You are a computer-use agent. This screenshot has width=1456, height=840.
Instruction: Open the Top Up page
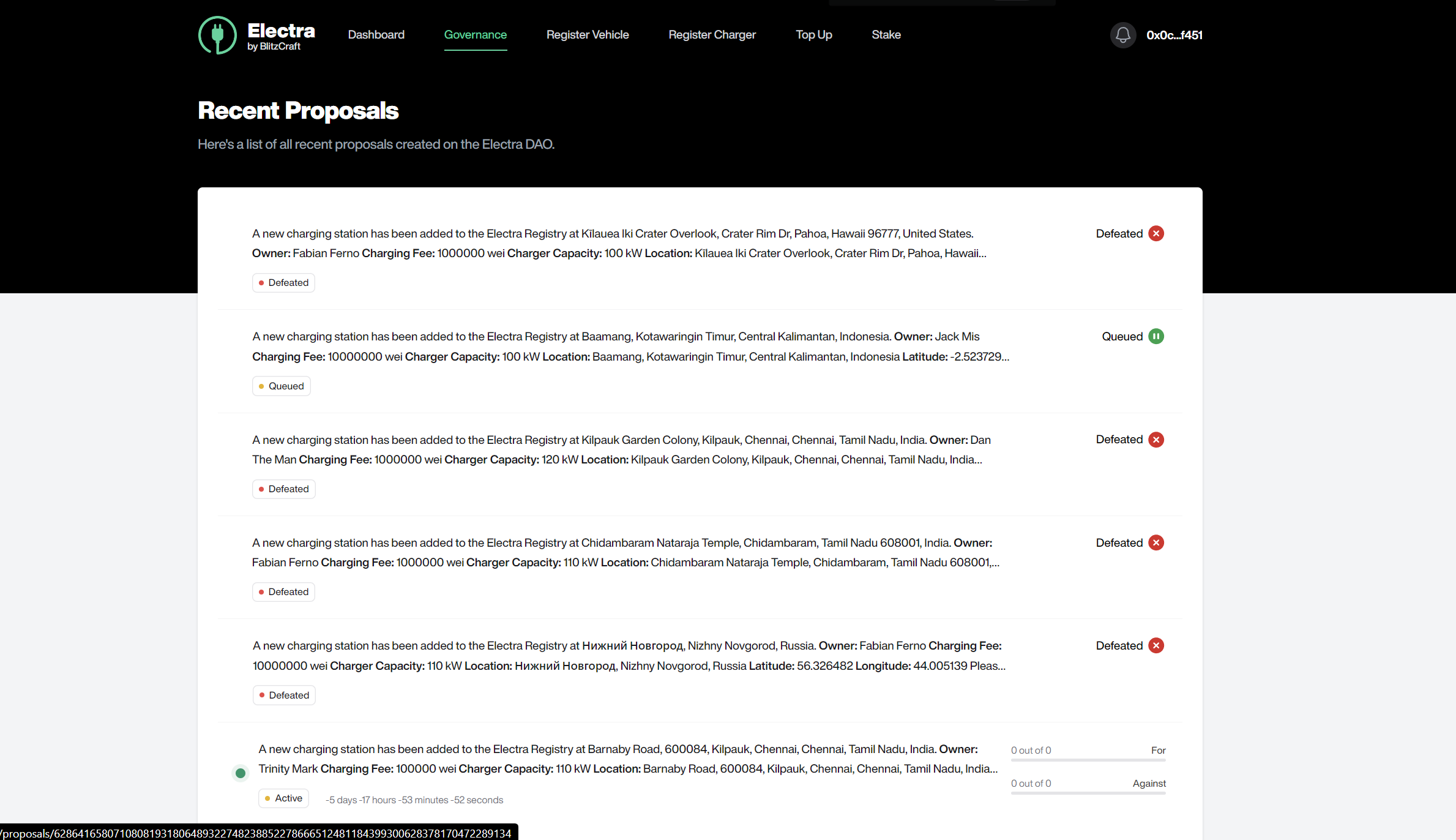tap(813, 35)
